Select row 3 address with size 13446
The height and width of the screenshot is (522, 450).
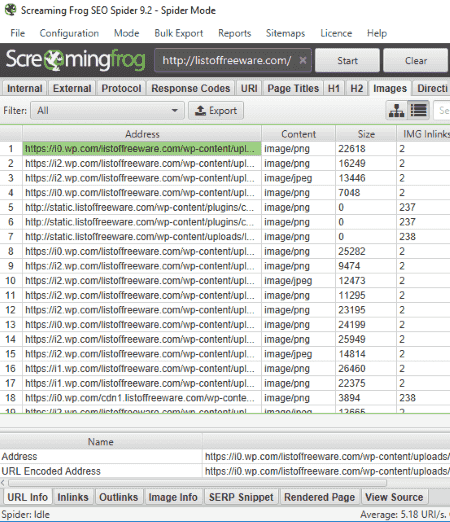click(142, 178)
